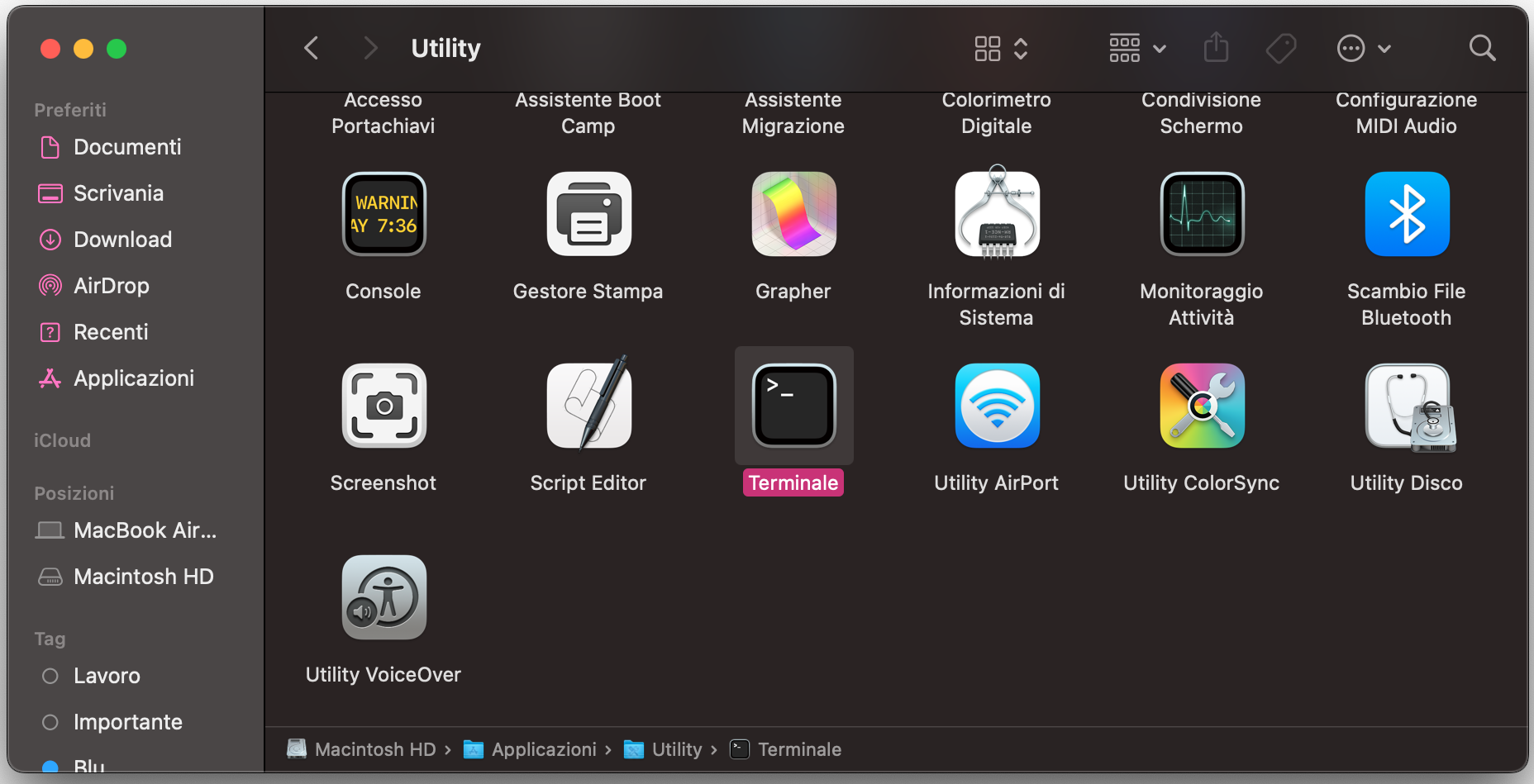Go to Applicazioni in the sidebar
1534x784 pixels.
click(133, 378)
